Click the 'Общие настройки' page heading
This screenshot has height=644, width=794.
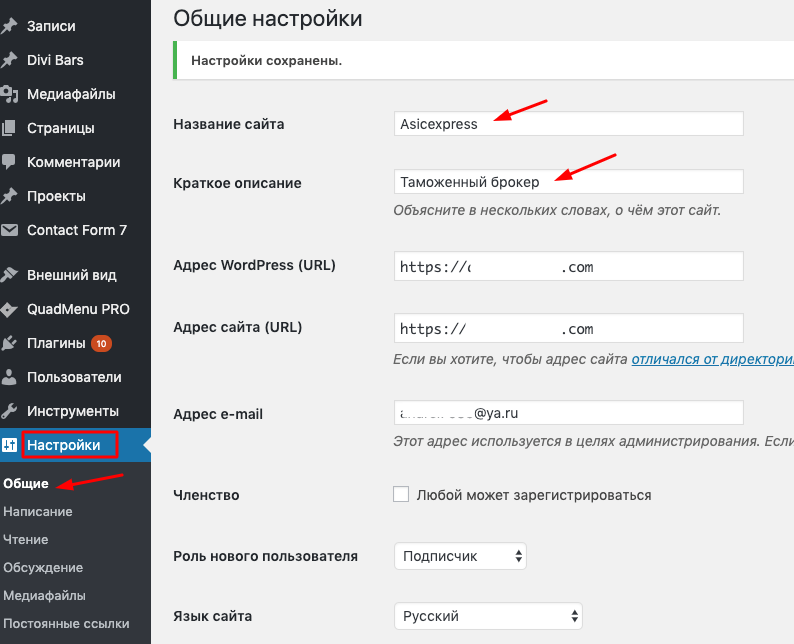(x=268, y=19)
